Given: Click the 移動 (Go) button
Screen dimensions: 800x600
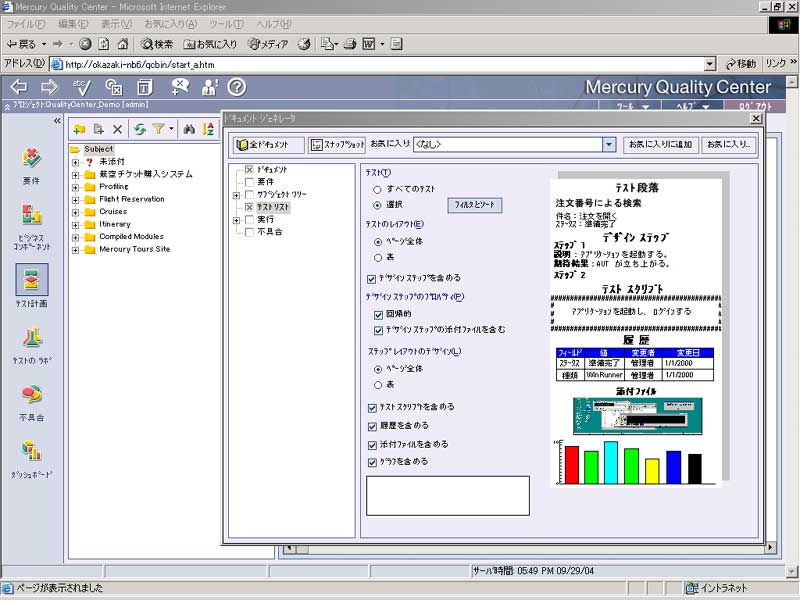Looking at the screenshot, I should (x=741, y=64).
